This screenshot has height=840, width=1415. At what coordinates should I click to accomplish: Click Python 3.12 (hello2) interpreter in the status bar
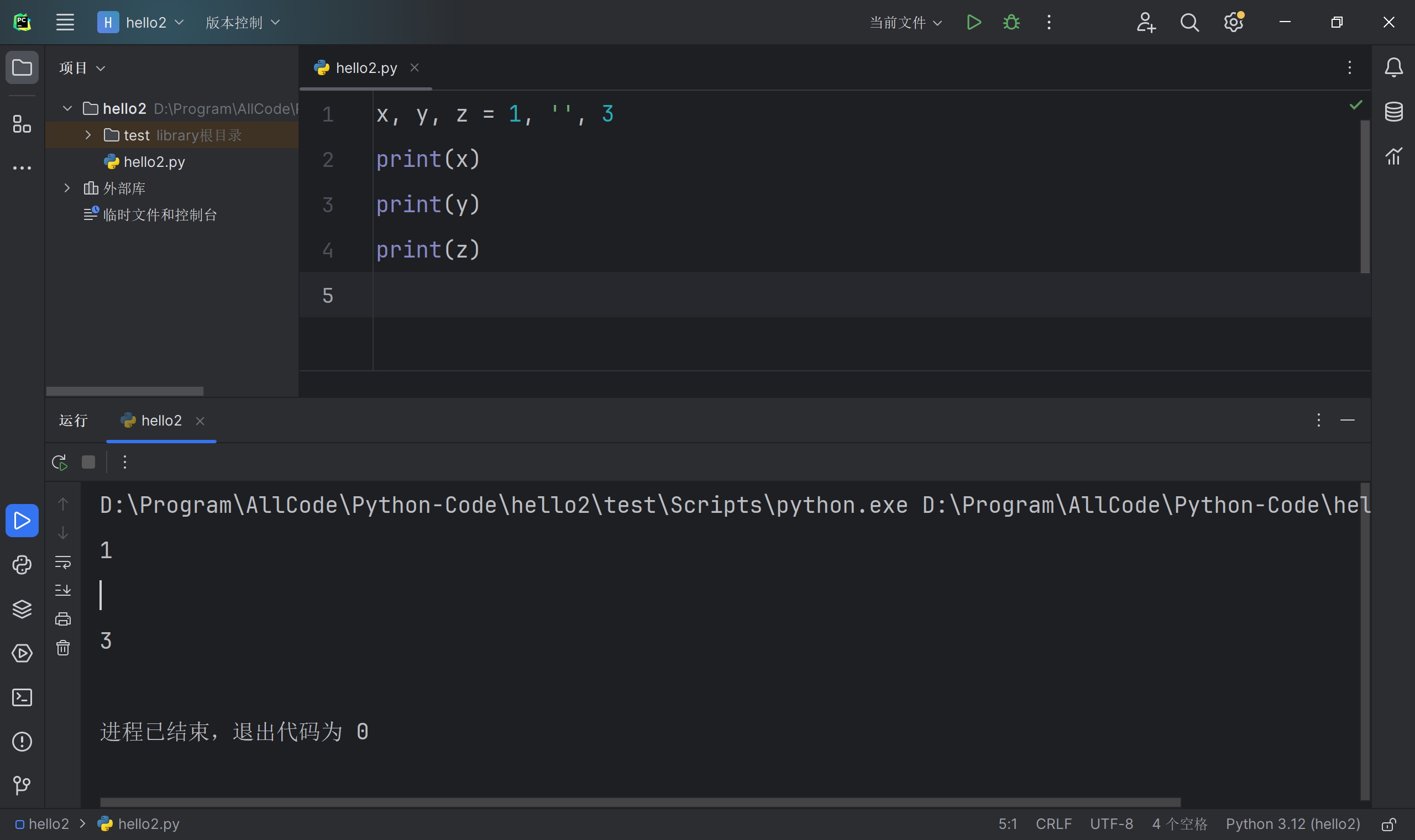(x=1293, y=824)
